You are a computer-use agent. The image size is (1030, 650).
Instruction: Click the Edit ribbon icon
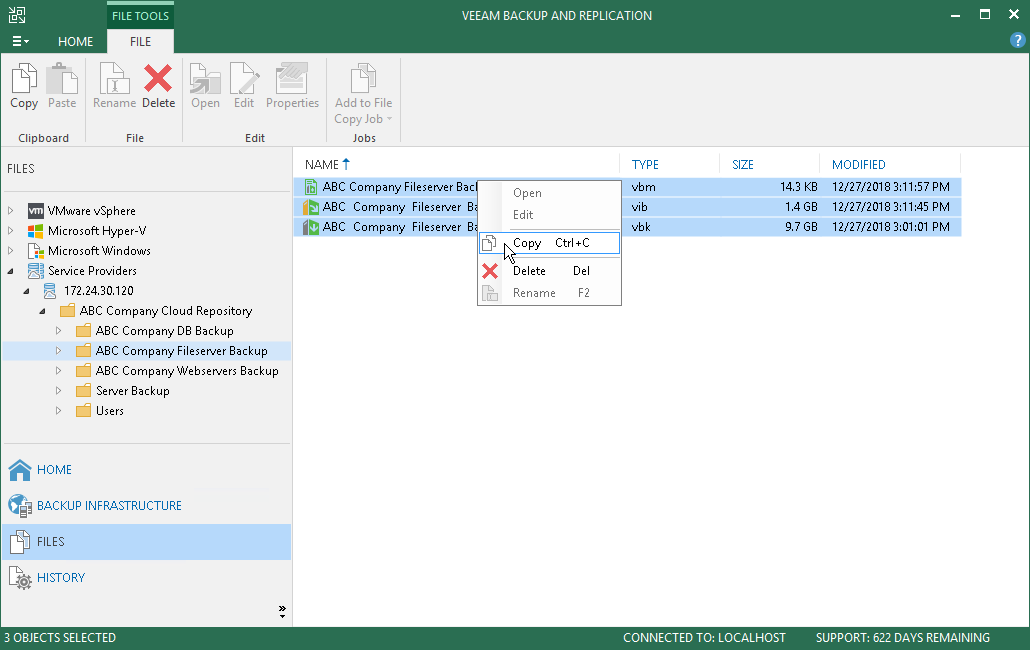pos(244,79)
